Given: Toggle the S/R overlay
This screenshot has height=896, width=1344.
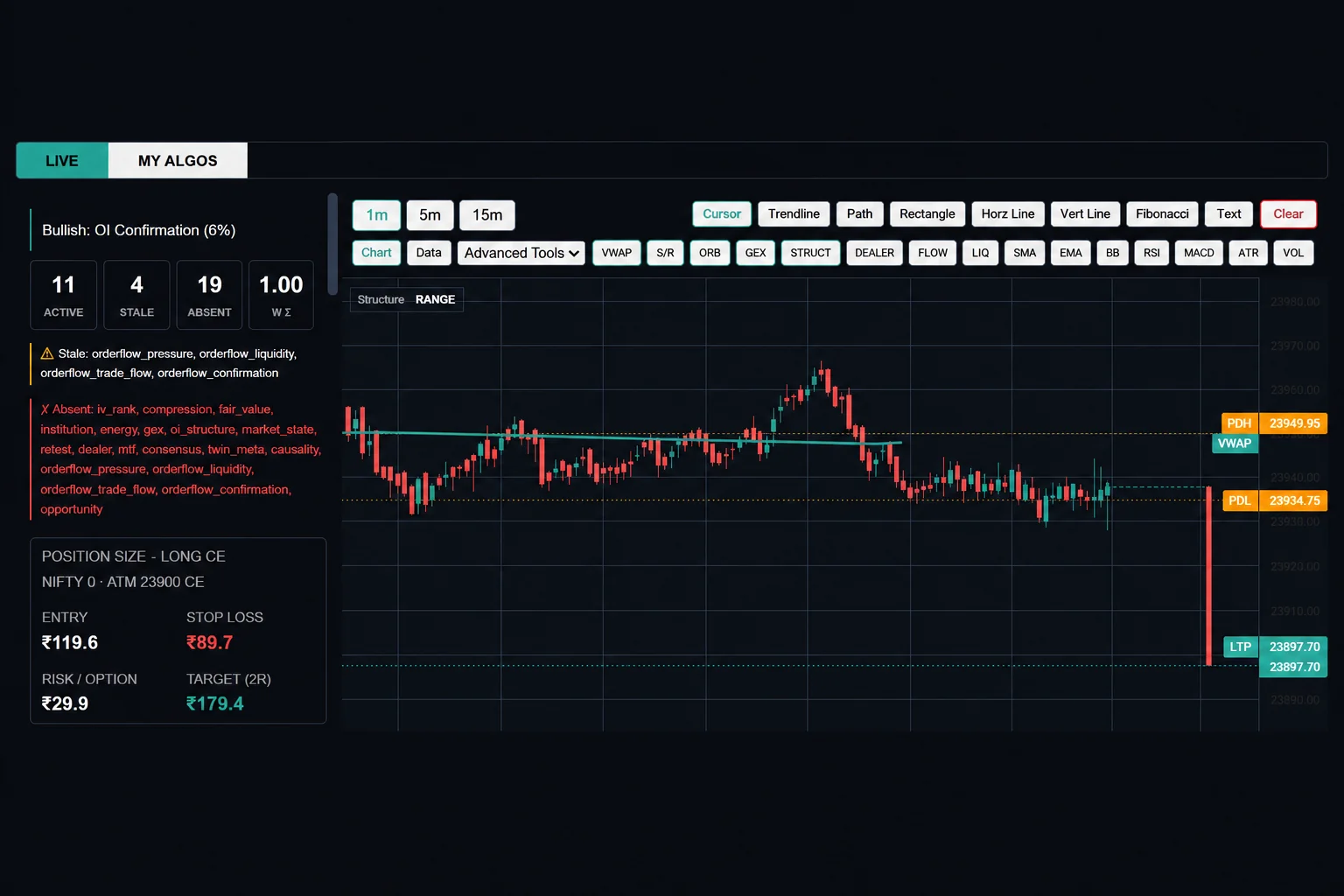Looking at the screenshot, I should click(x=665, y=253).
